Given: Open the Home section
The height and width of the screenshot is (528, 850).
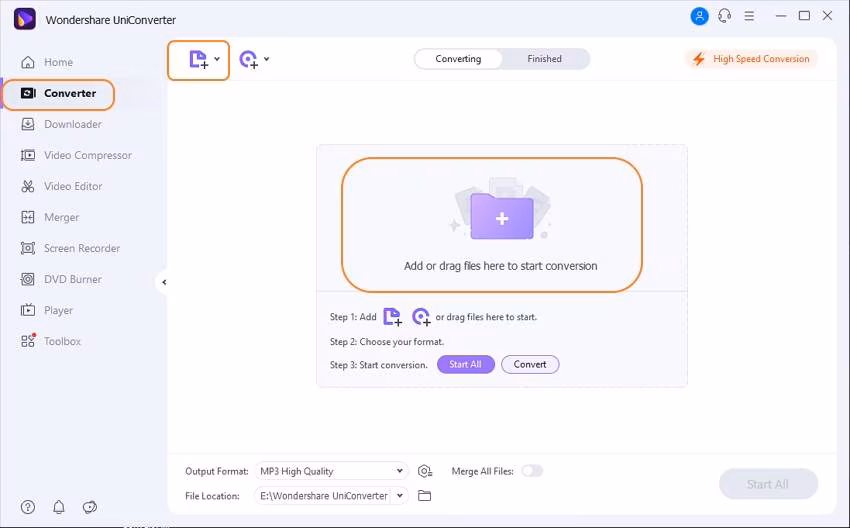Looking at the screenshot, I should coord(47,62).
